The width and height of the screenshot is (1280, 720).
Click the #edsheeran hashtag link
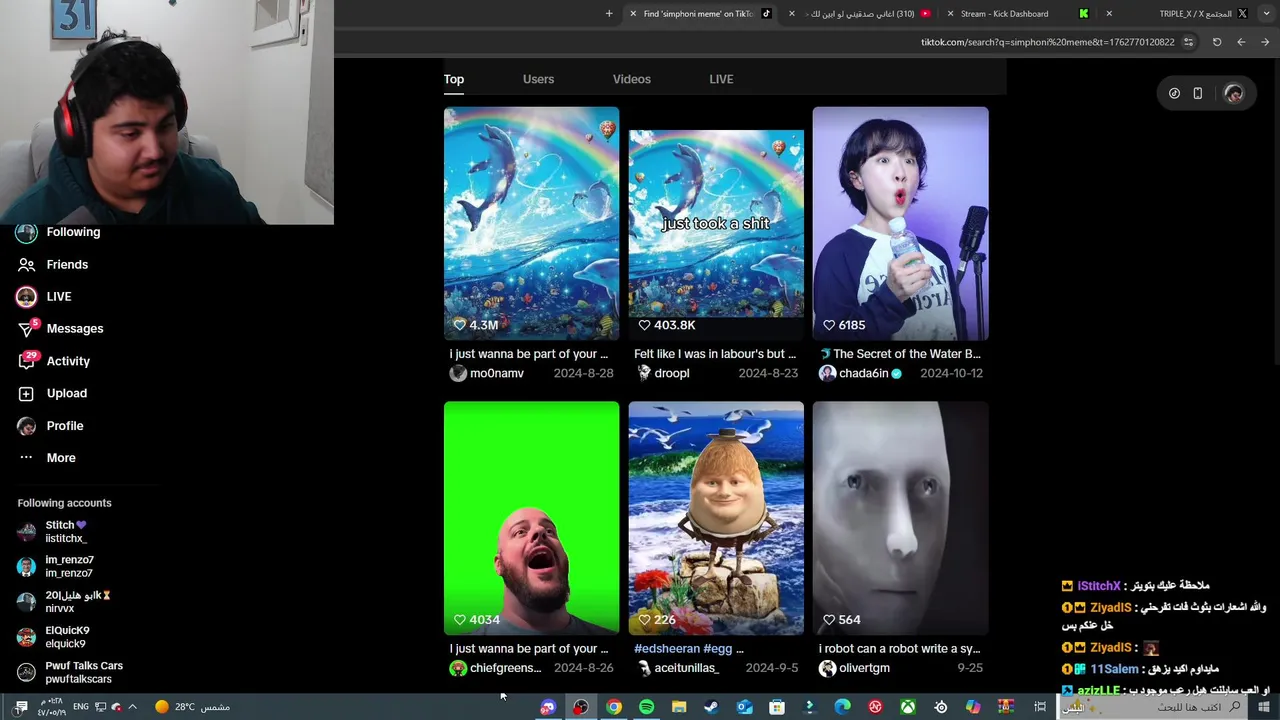click(666, 648)
